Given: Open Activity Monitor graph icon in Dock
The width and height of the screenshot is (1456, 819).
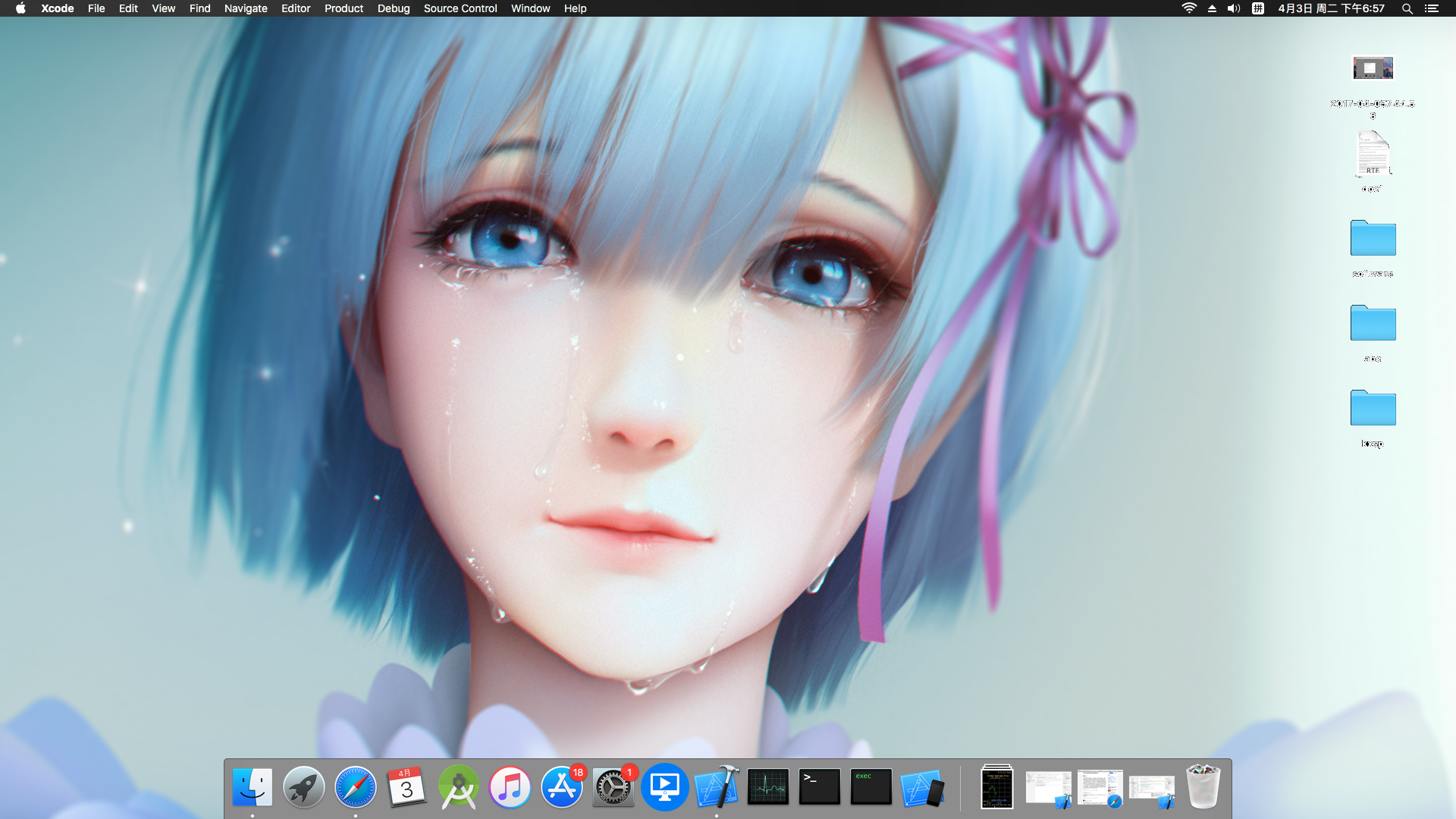Looking at the screenshot, I should coord(768,787).
